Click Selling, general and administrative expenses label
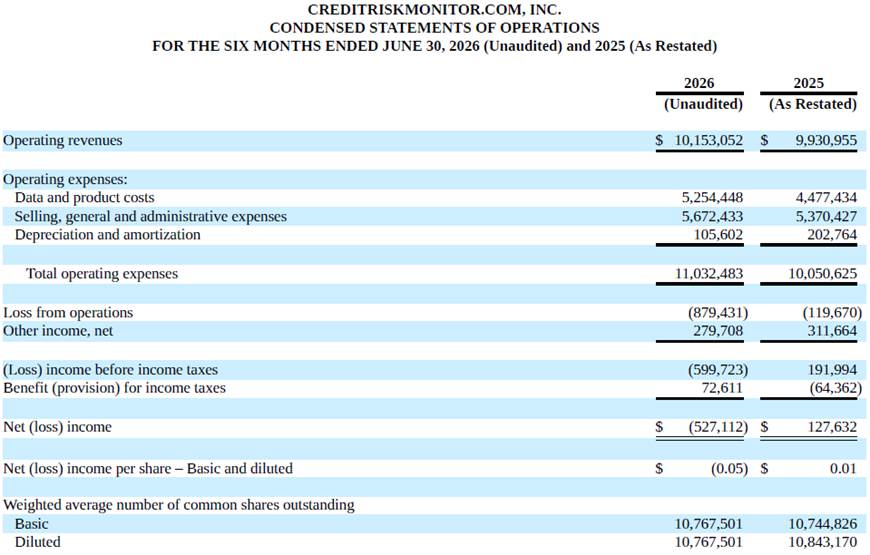 point(151,216)
